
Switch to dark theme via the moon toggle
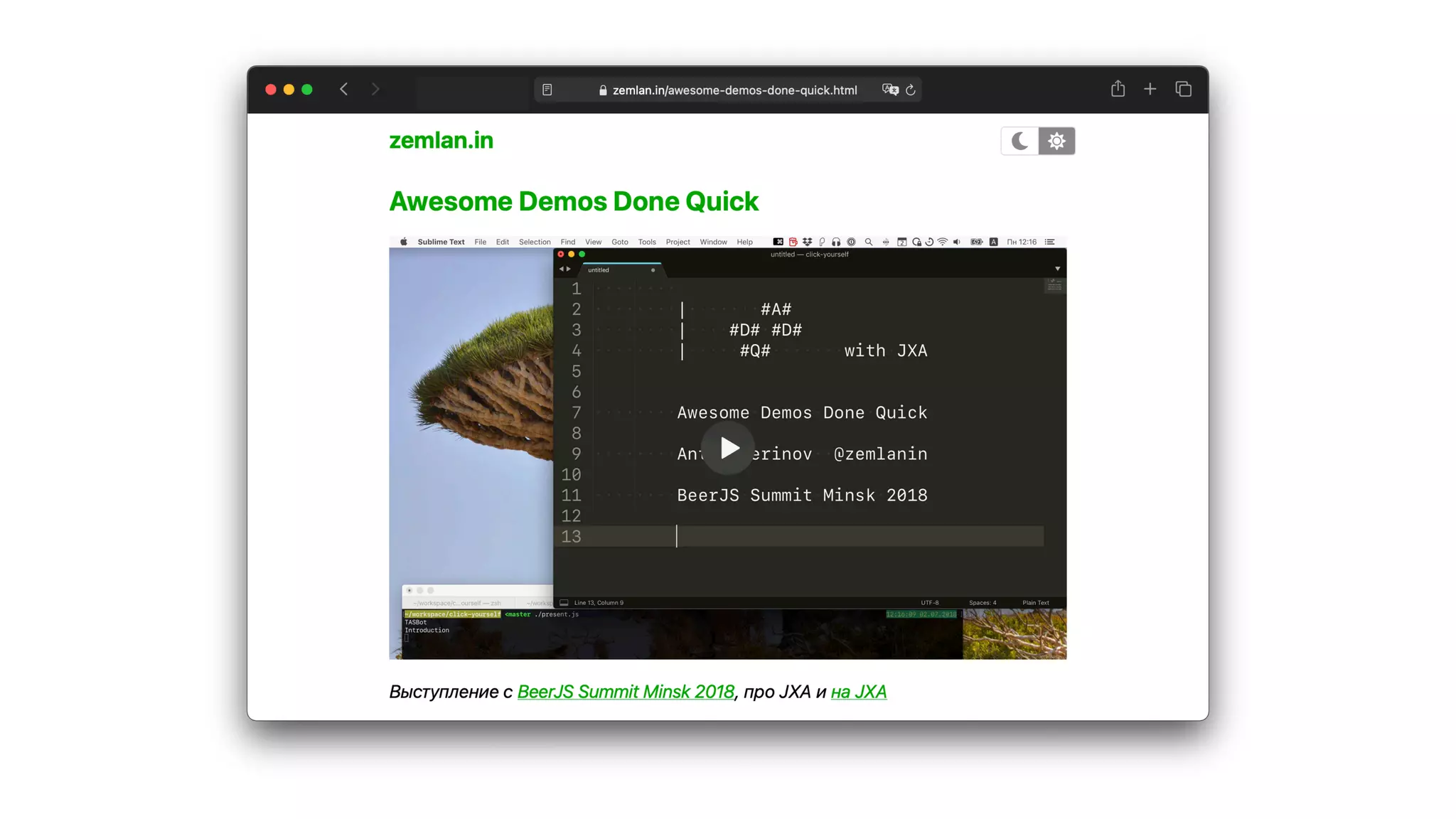(1019, 141)
